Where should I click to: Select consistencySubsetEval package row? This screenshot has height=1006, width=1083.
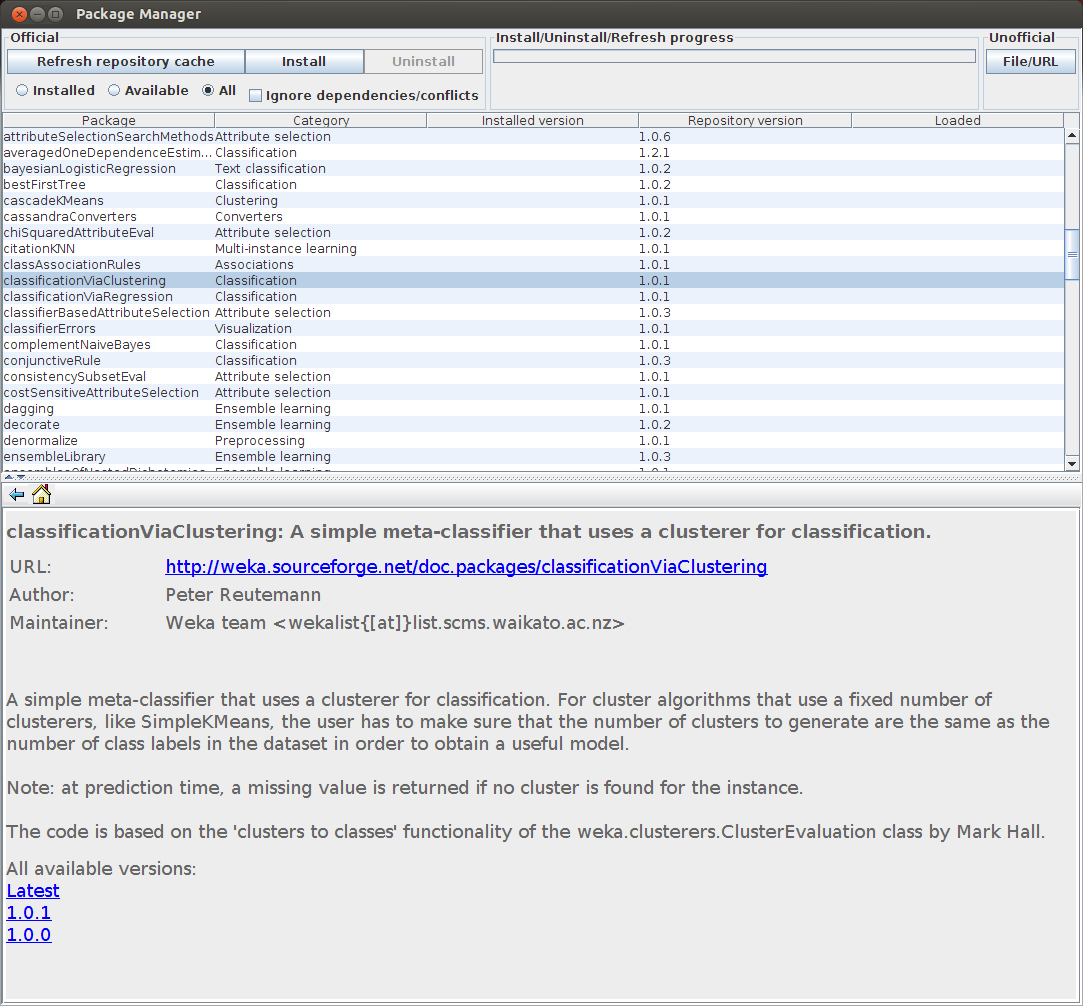[x=533, y=376]
